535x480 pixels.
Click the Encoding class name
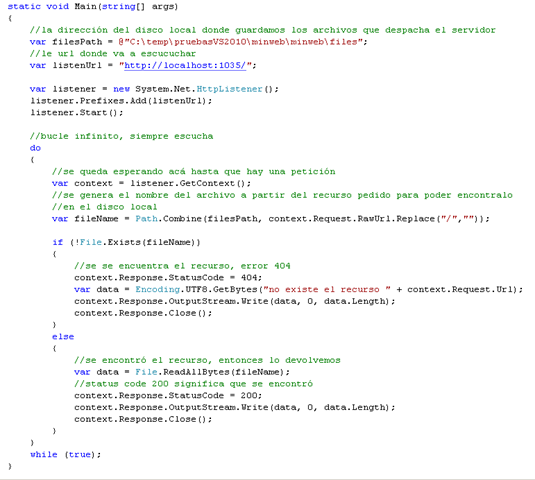pos(157,289)
